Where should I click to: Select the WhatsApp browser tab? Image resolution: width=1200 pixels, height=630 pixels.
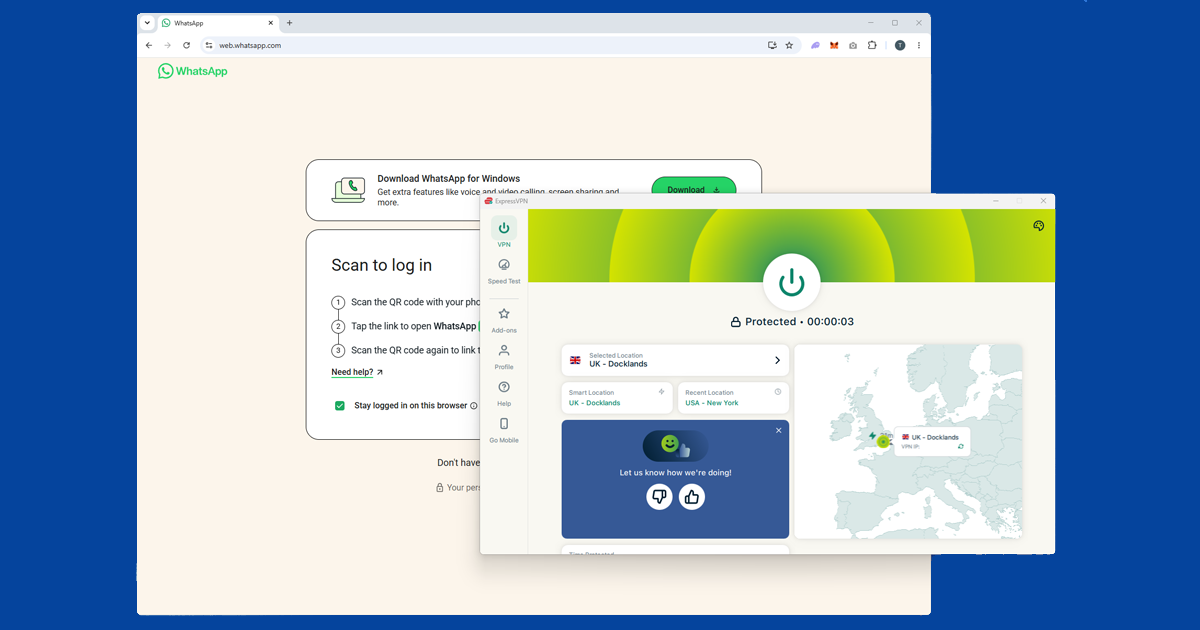pos(218,23)
